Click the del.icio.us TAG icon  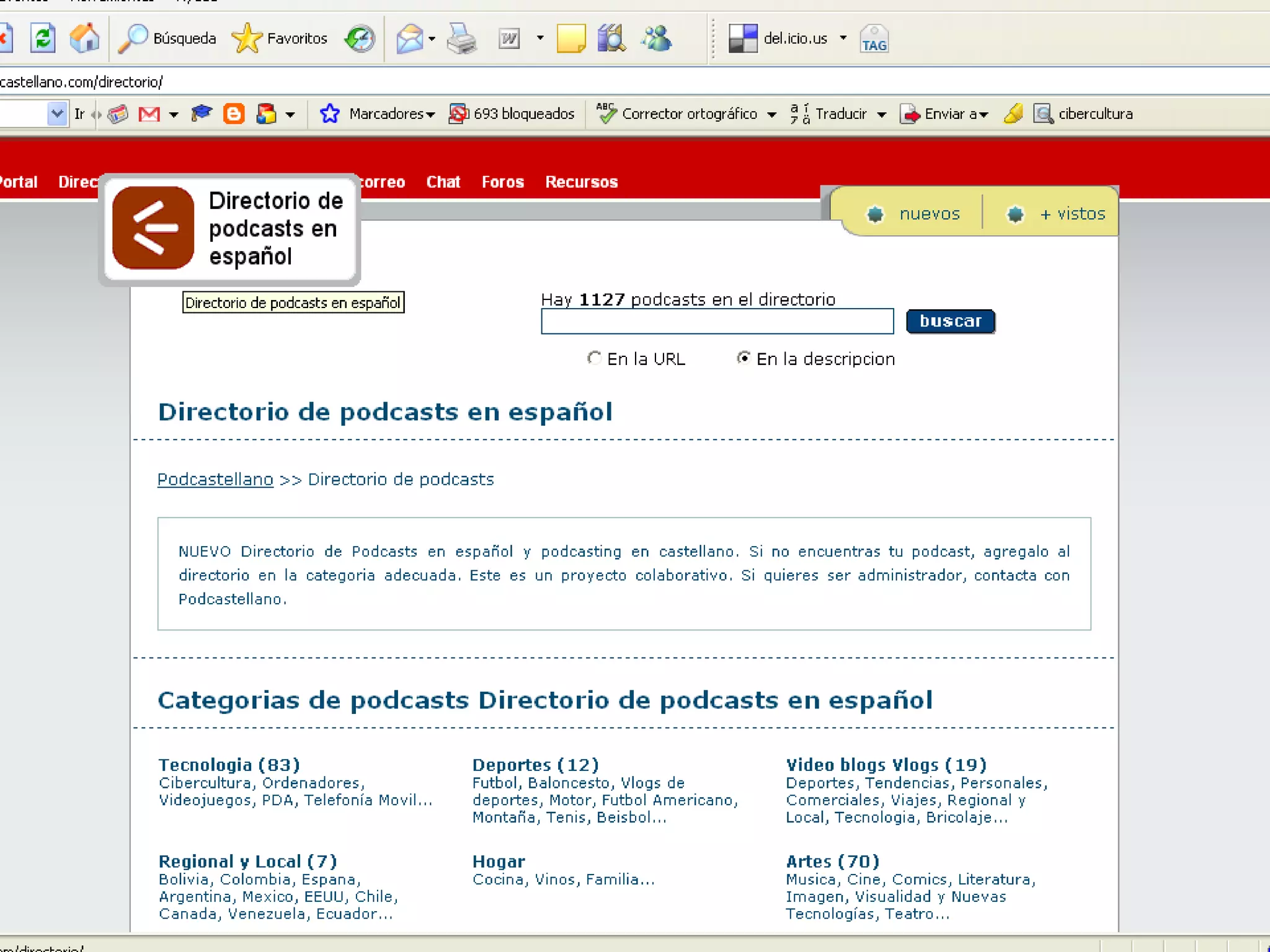874,38
